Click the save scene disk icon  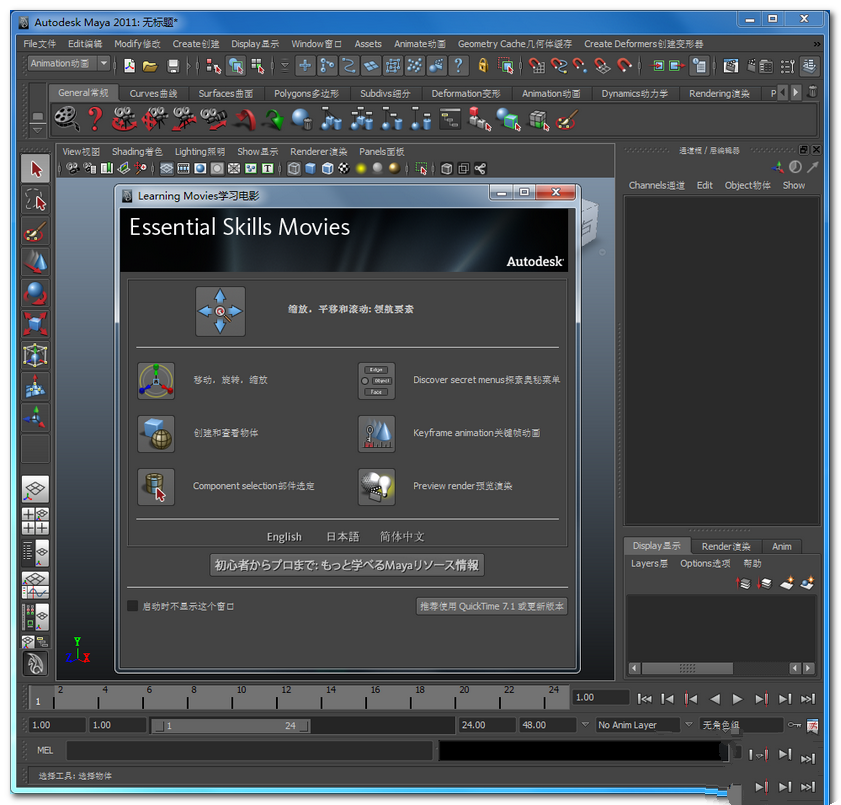click(173, 65)
